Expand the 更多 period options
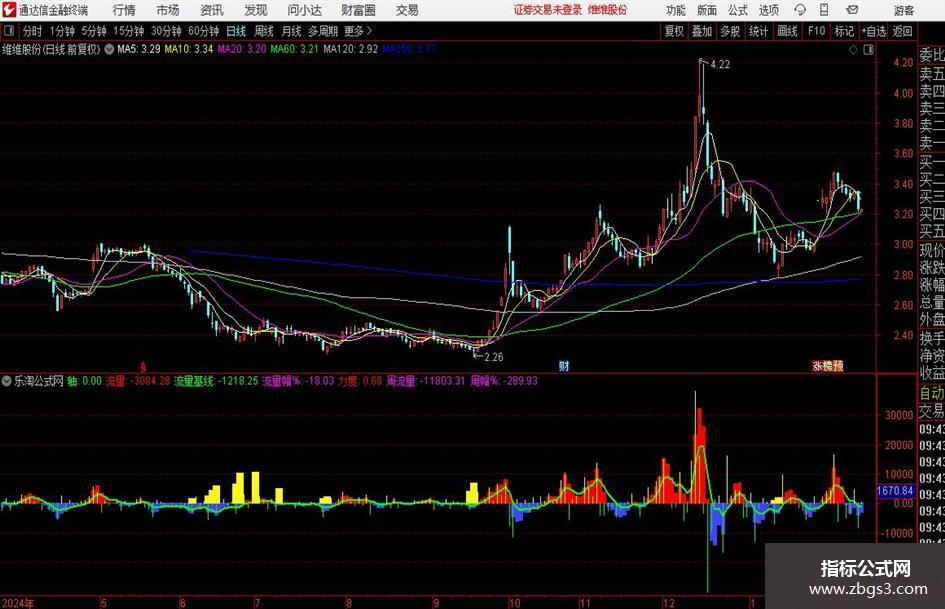The width and height of the screenshot is (945, 609). click(359, 31)
